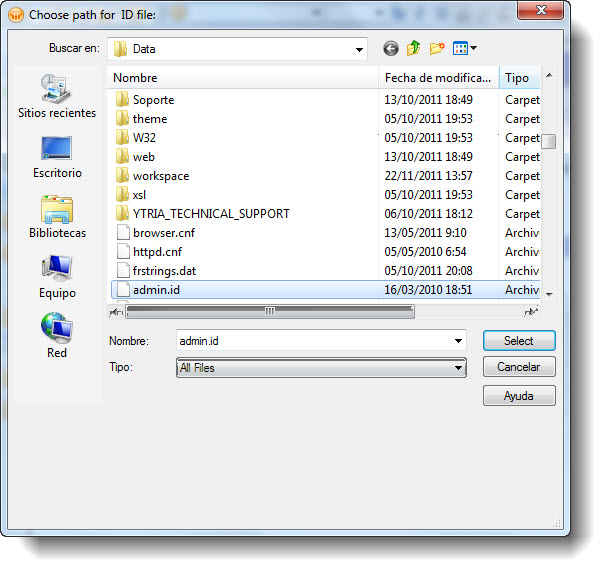Open Bibliotecas in sidebar
Screen dimensions: 611x577
point(57,217)
